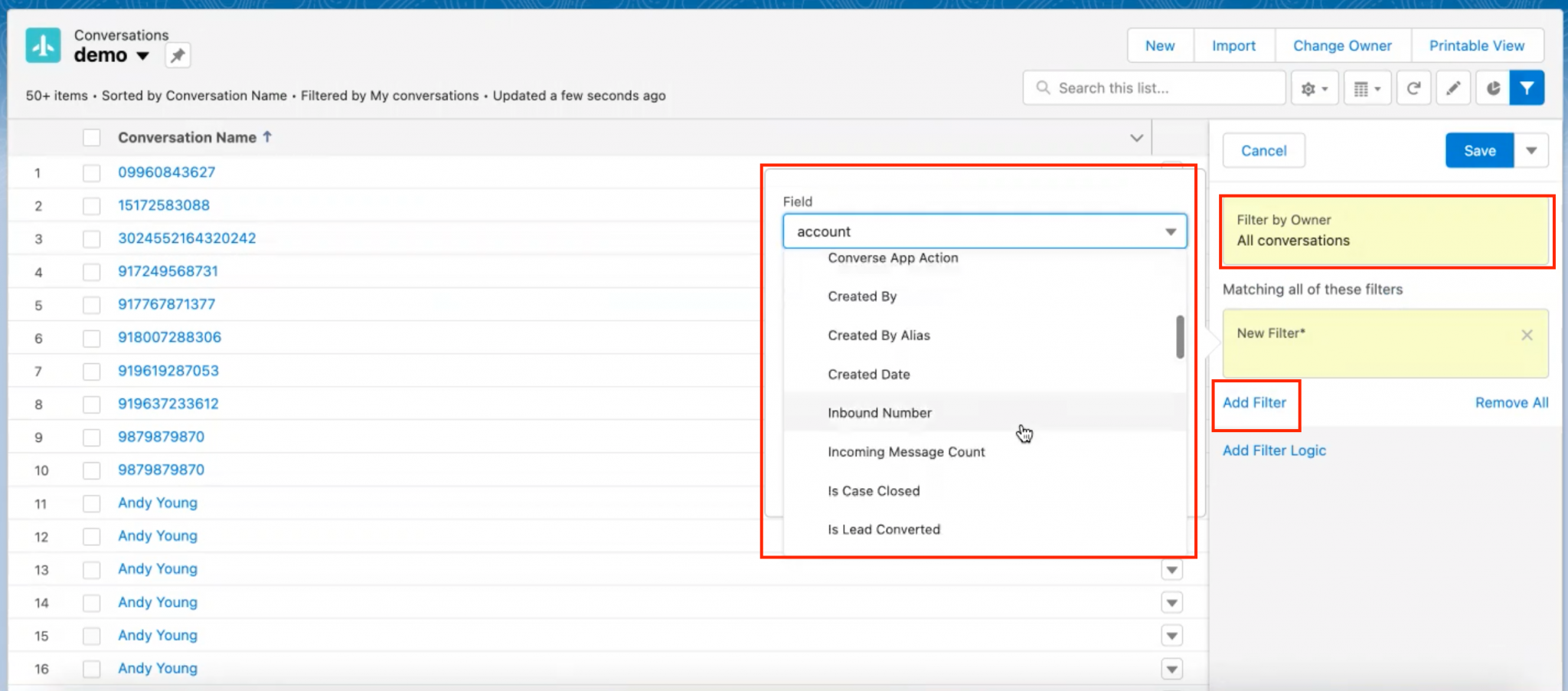This screenshot has width=1568, height=691.
Task: Select Created Date from the field menu
Action: click(x=868, y=374)
